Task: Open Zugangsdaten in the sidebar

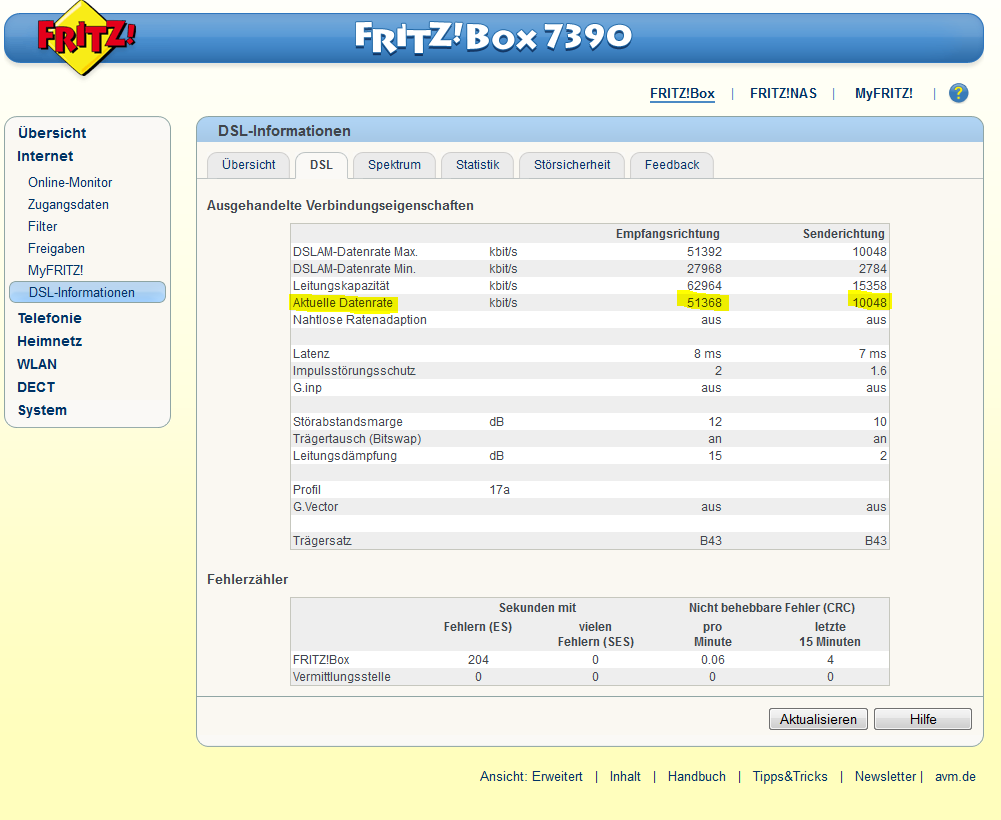Action: pos(68,204)
